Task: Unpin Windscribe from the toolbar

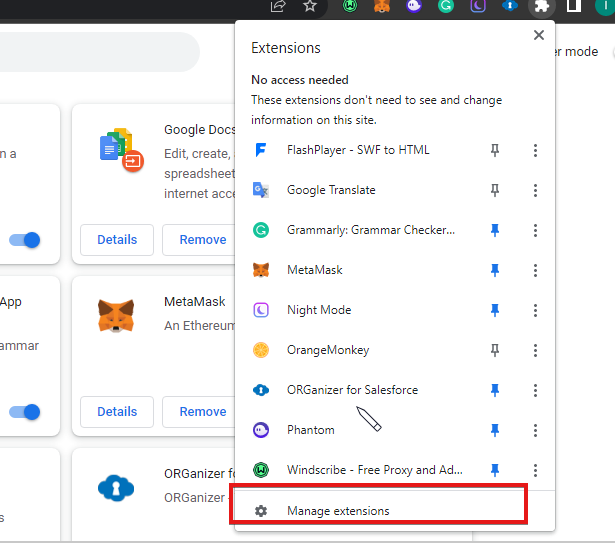Action: (495, 470)
